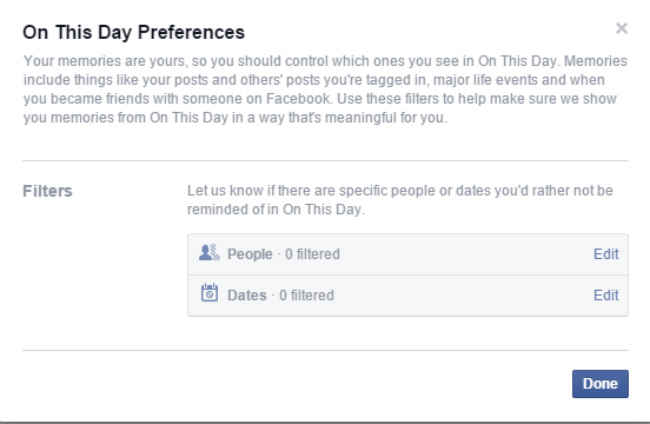The height and width of the screenshot is (424, 650).
Task: Click the 'Let us know' filter explanation text
Action: coord(400,200)
